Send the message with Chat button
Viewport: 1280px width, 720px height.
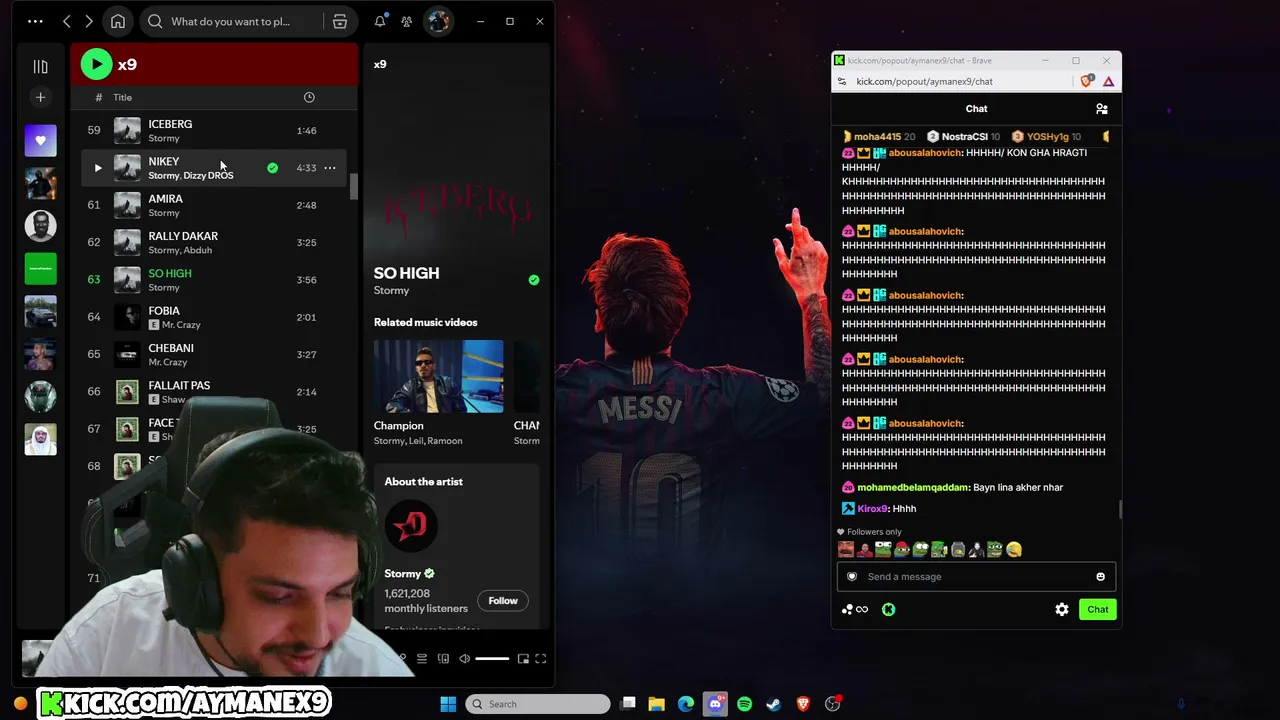click(x=1098, y=610)
